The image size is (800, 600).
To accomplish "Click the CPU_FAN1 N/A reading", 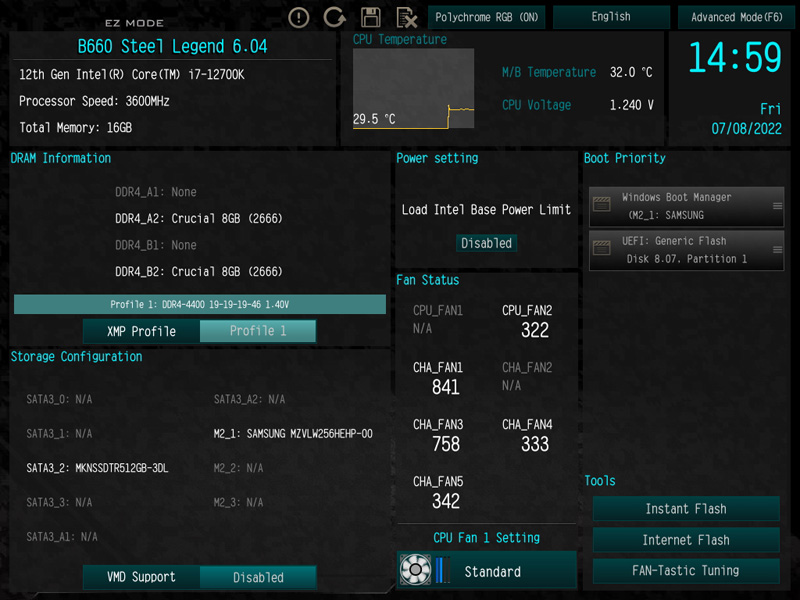I will [438, 319].
